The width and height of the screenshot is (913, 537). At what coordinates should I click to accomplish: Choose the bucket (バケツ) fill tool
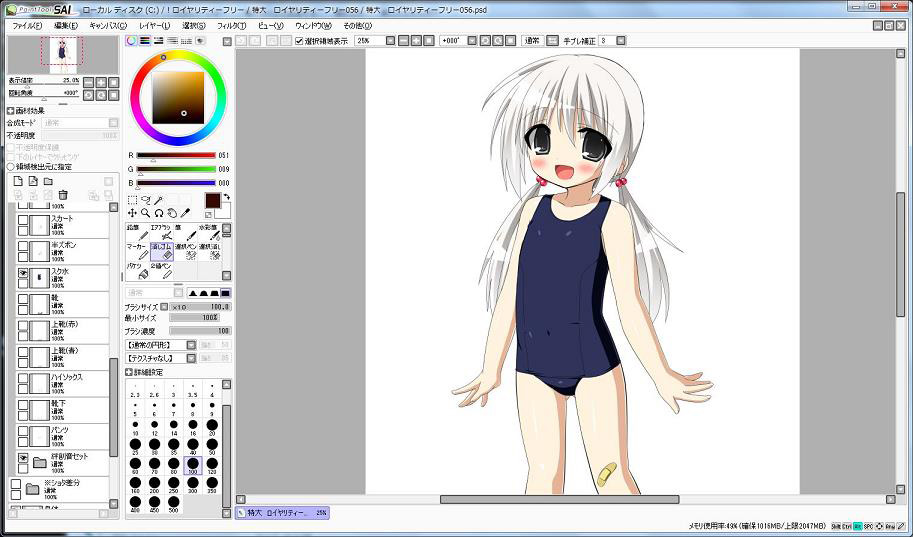click(x=137, y=270)
